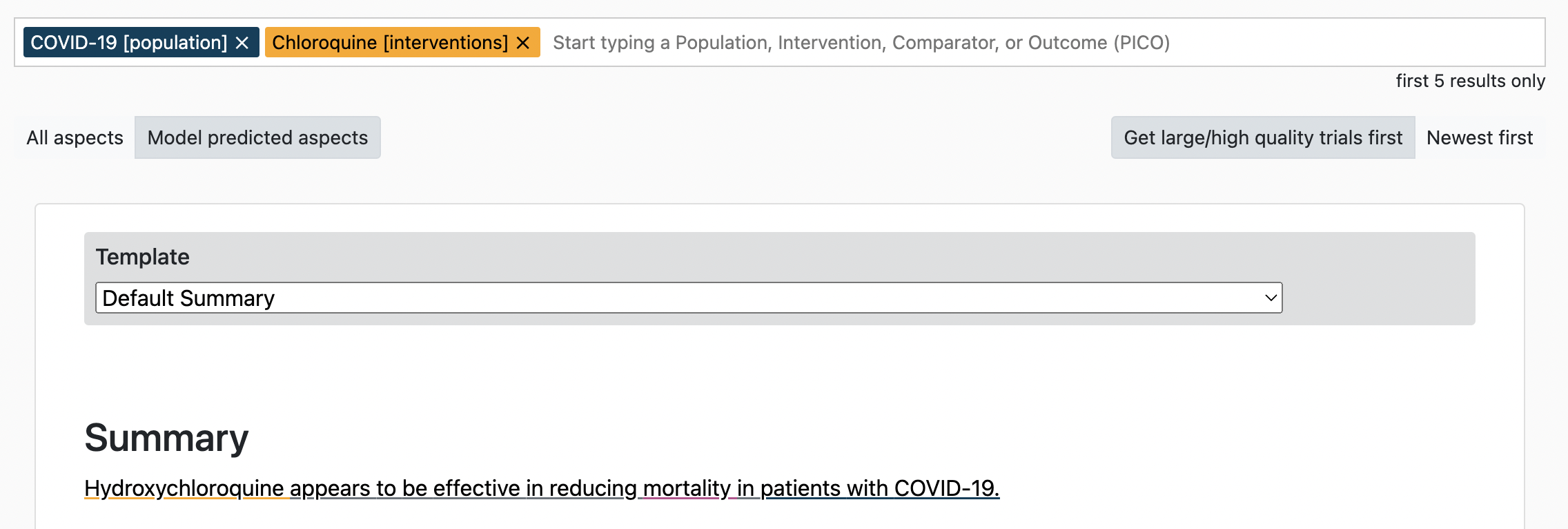Screen dimensions: 1568x529
Task: Sort by large/high quality trials first
Action: (1262, 137)
